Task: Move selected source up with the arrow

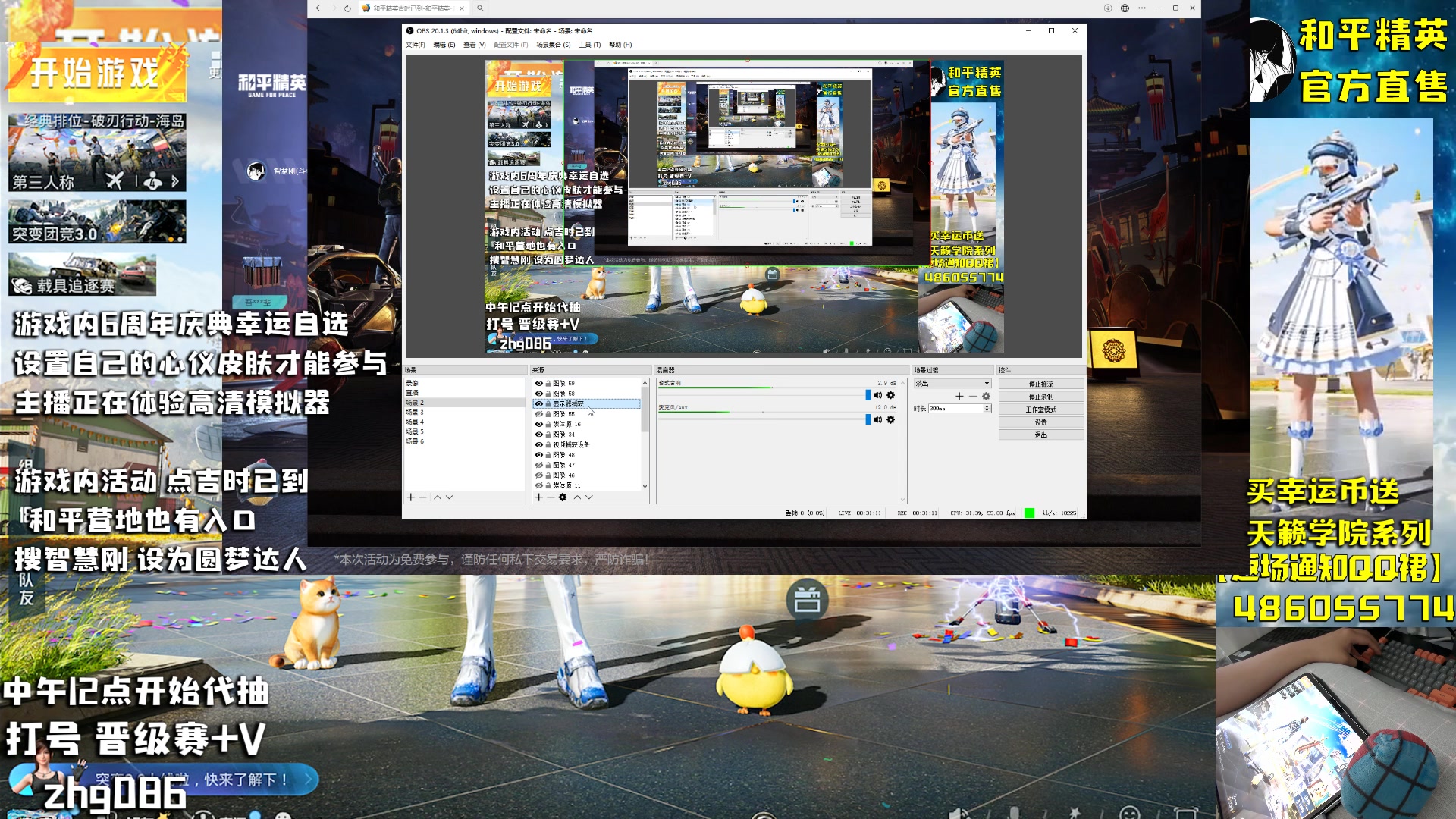Action: 577,497
